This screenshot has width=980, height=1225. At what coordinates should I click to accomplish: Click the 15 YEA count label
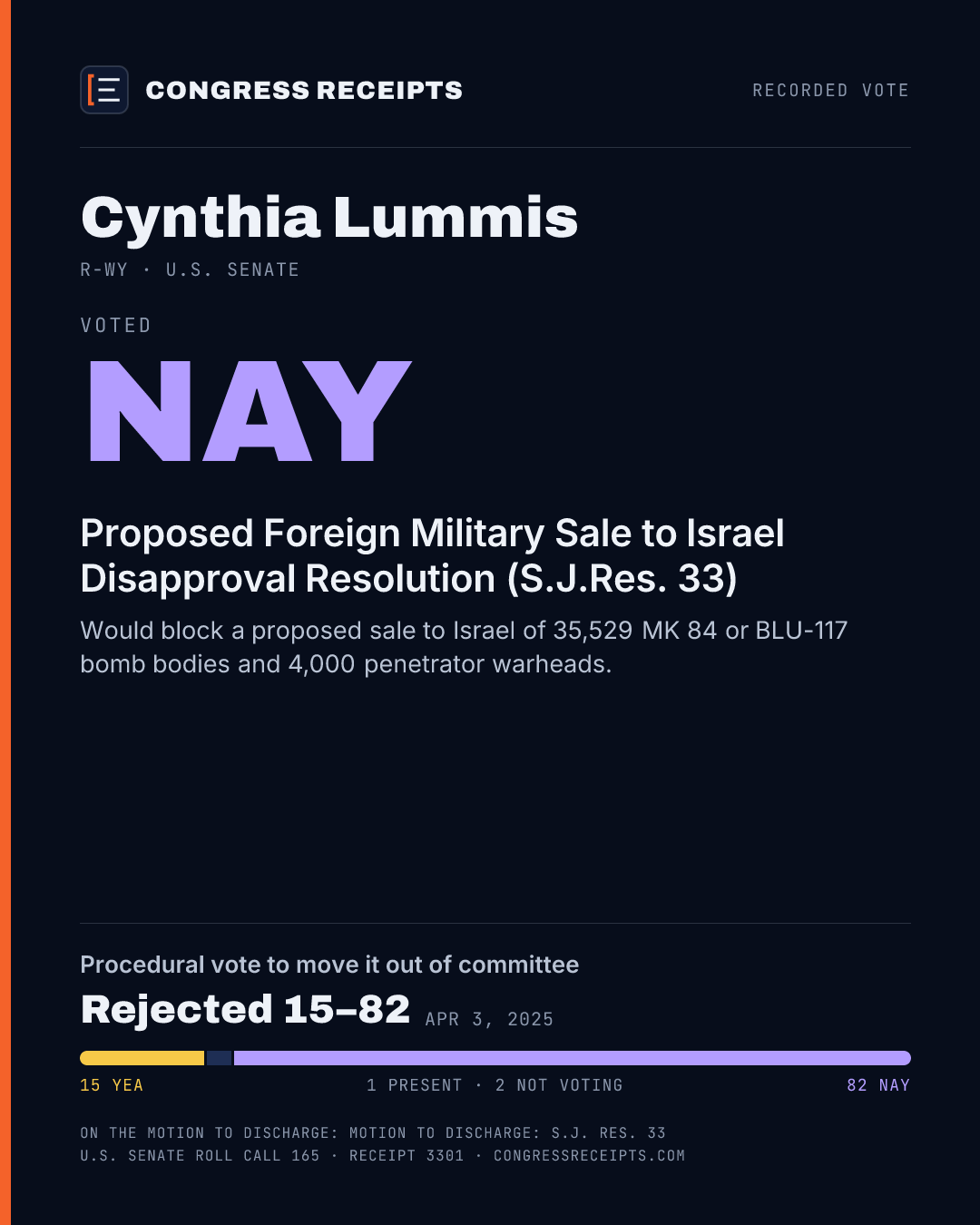pos(112,1085)
